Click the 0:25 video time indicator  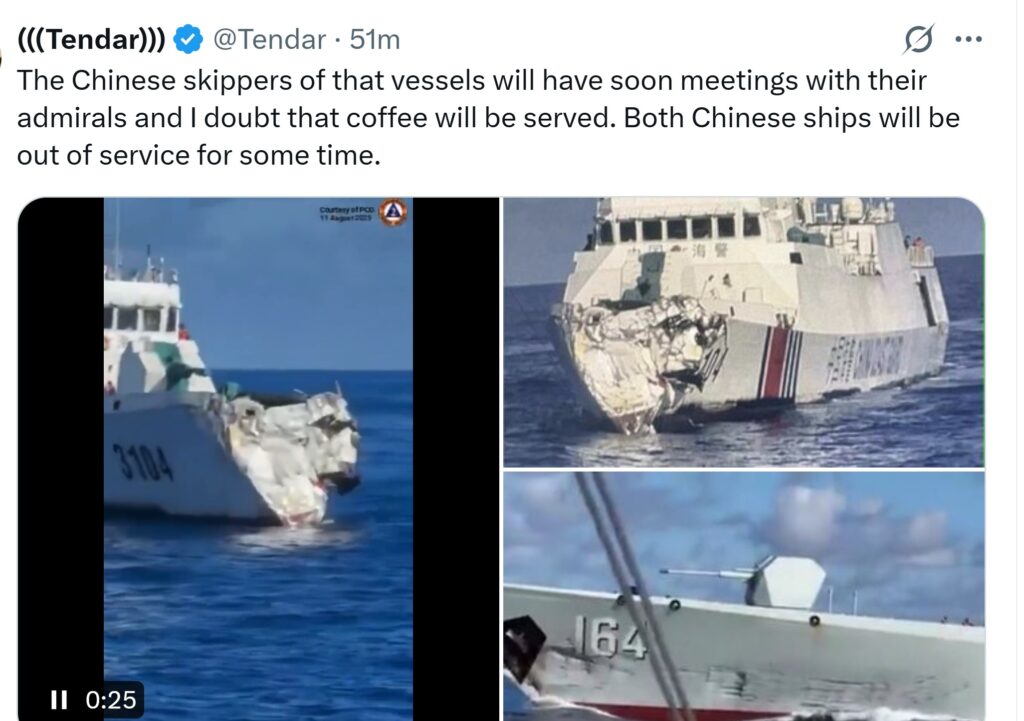(x=111, y=699)
